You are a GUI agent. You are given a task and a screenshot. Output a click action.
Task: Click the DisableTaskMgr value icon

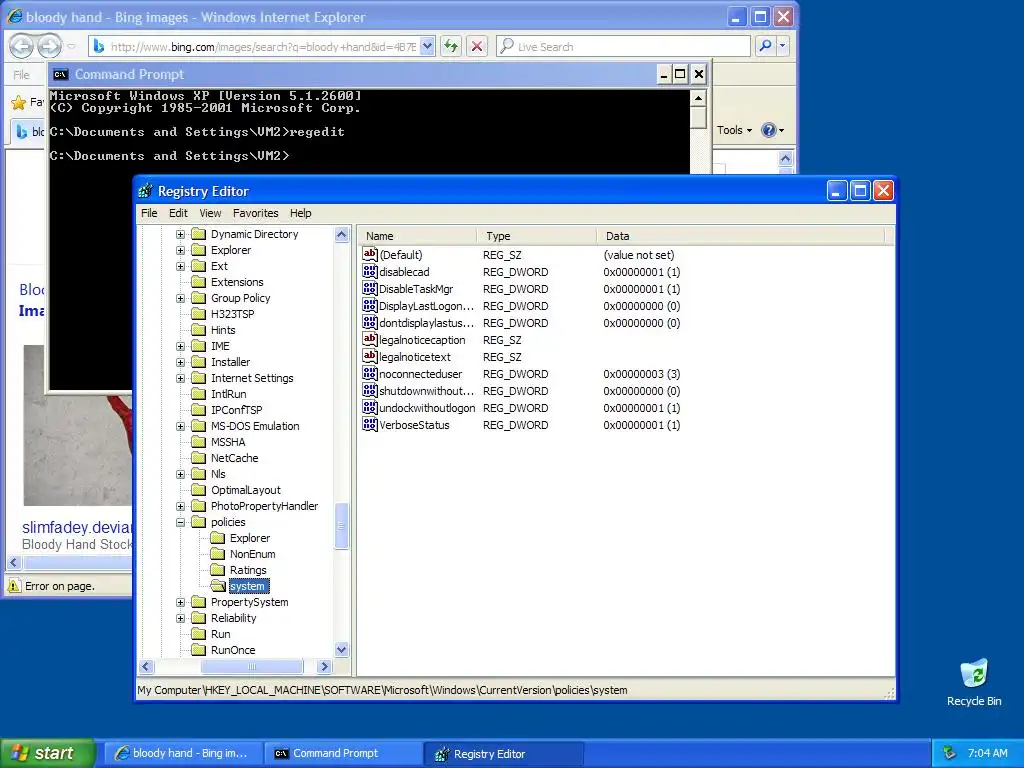(370, 289)
